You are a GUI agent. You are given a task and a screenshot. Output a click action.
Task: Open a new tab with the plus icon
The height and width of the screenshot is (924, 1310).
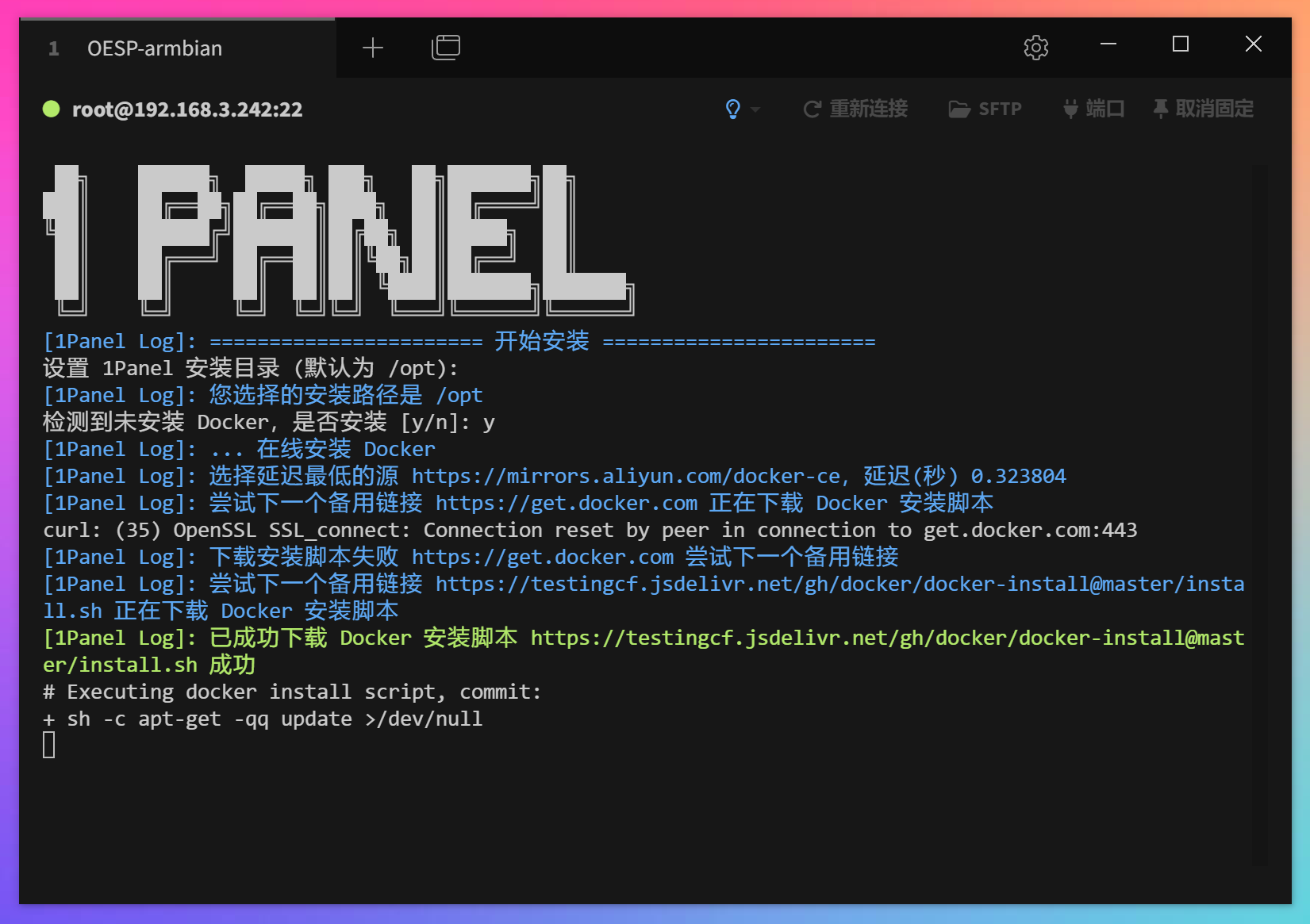tap(372, 48)
